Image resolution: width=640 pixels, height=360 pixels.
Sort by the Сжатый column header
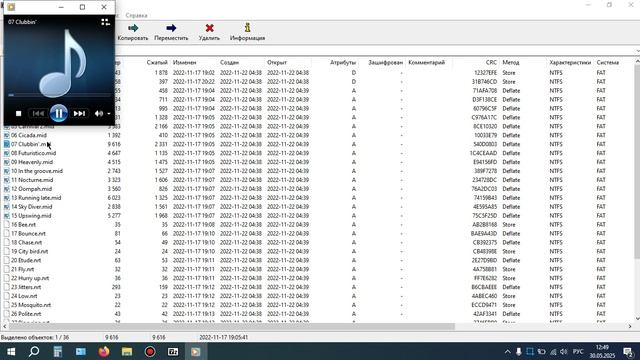pyautogui.click(x=157, y=62)
